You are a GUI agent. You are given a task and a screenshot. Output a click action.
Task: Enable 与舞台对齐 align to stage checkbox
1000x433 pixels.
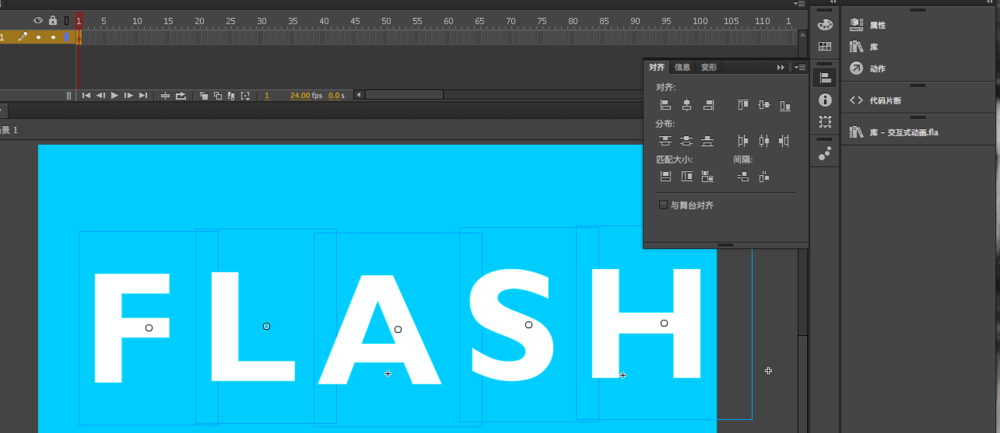pos(663,205)
